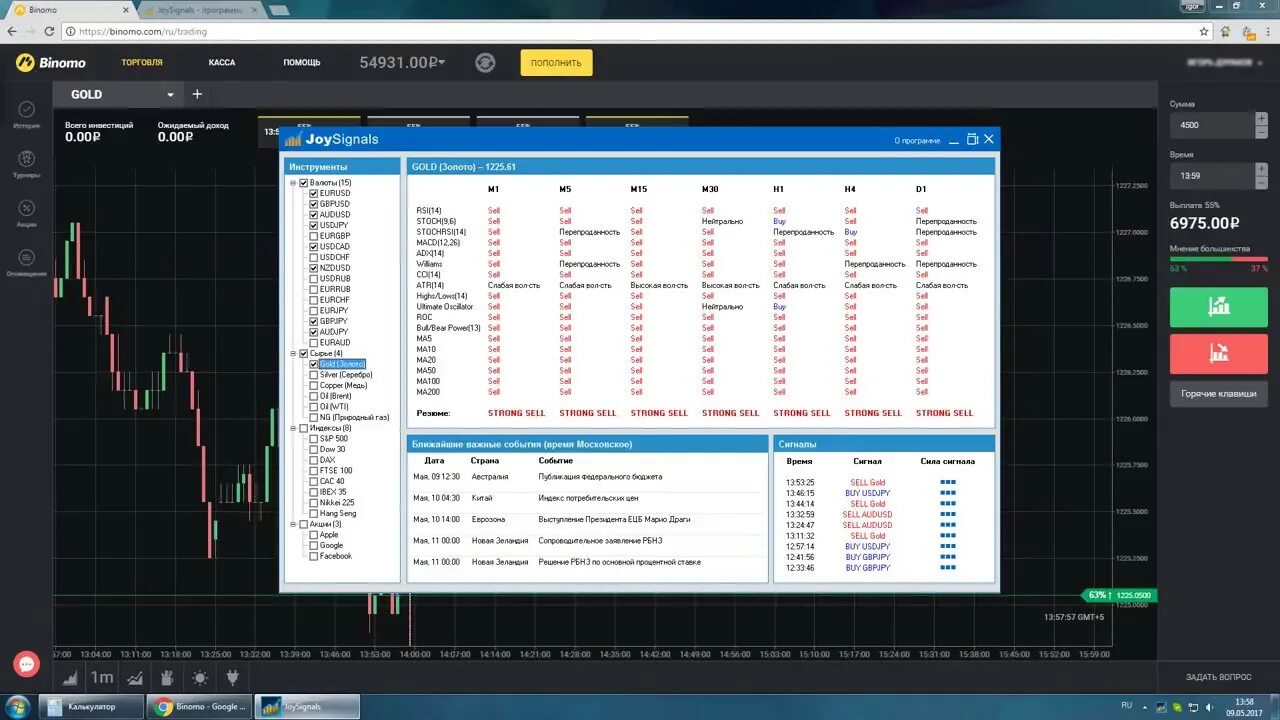
Task: Focus the browser address bar
Action: (630, 31)
